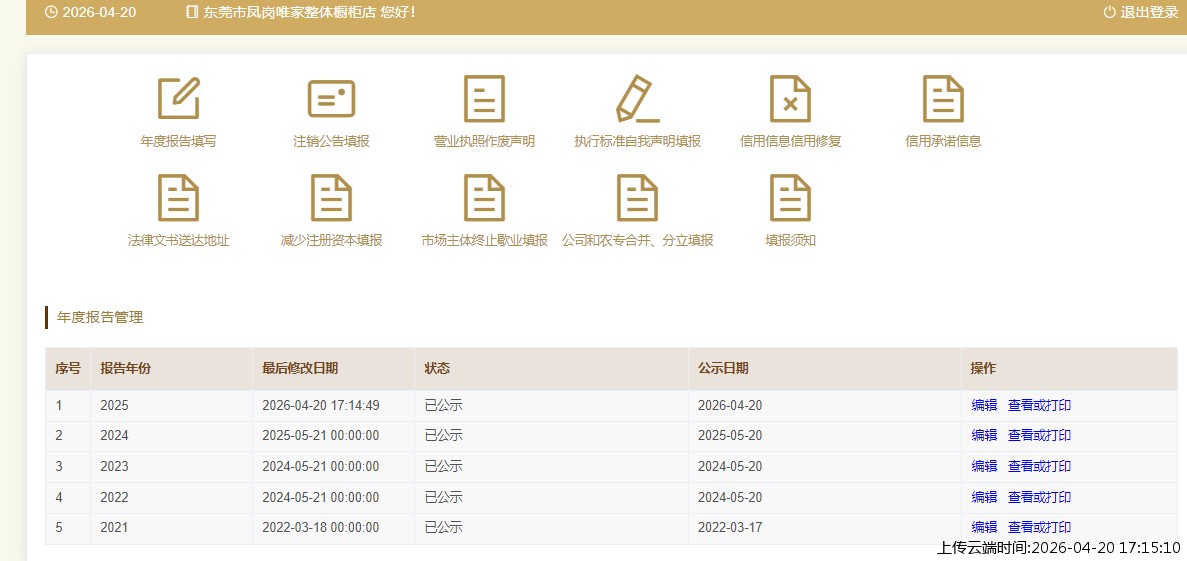
Task: Click the 报告年份 column header
Action: 126,368
